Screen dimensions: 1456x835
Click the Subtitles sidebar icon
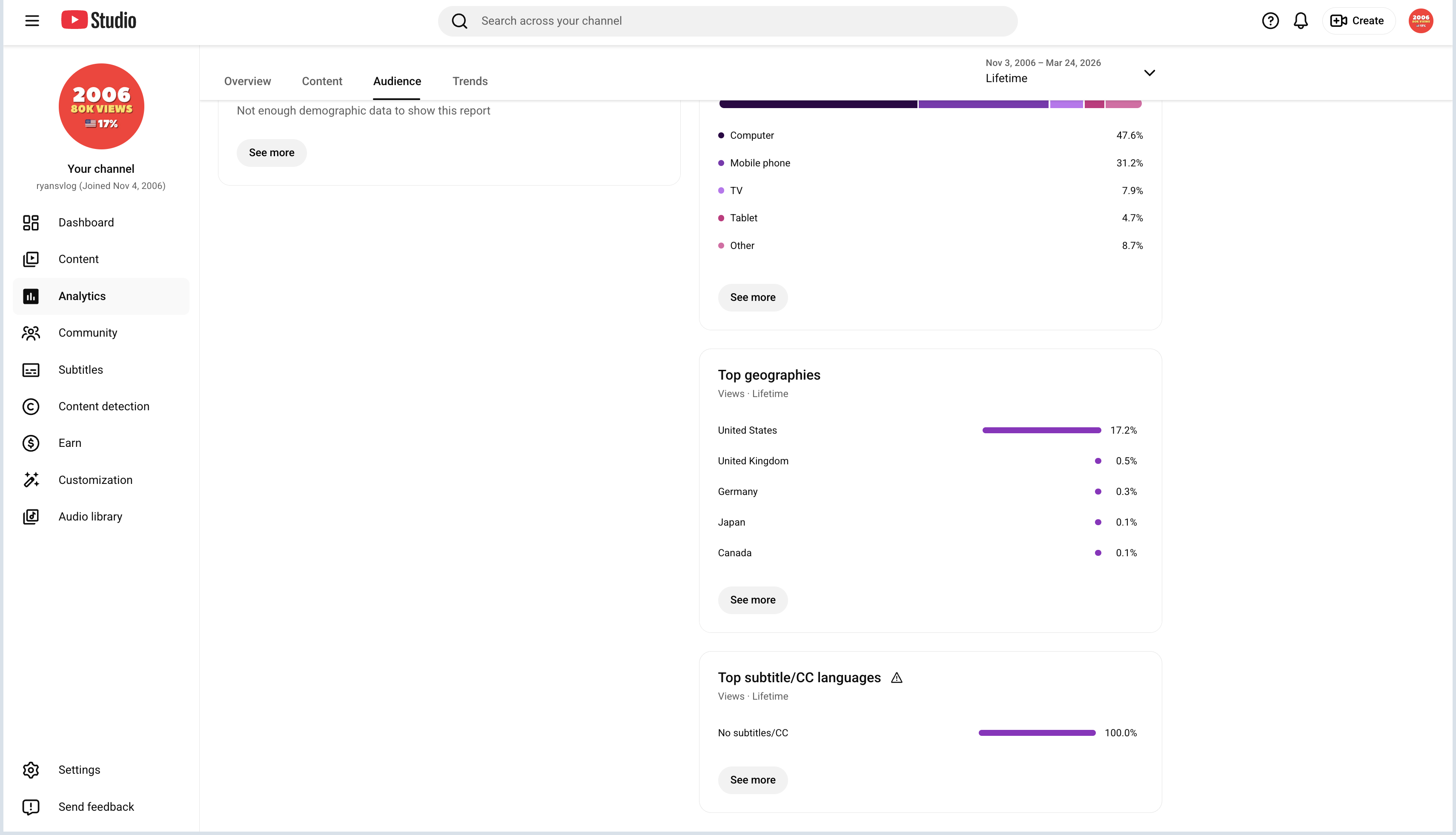pos(31,370)
